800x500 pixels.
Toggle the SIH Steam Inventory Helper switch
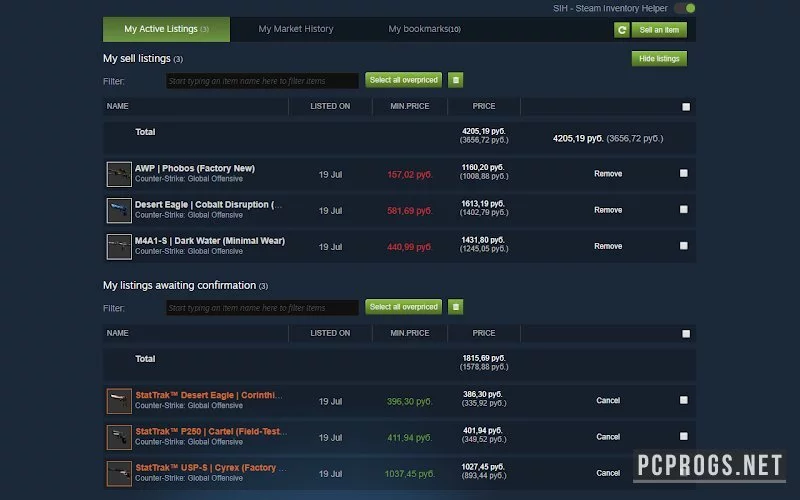pos(685,8)
